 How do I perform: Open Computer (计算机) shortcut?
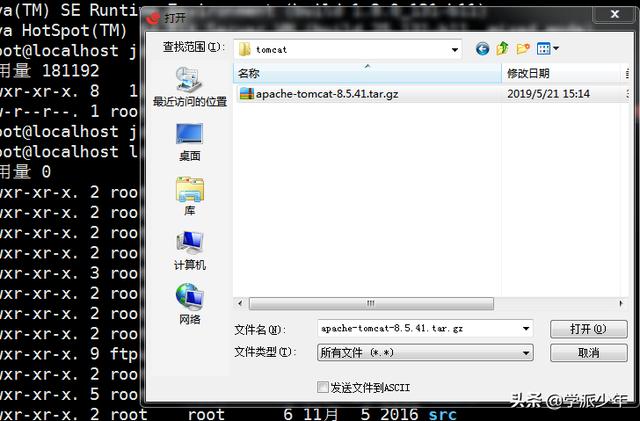[x=190, y=251]
